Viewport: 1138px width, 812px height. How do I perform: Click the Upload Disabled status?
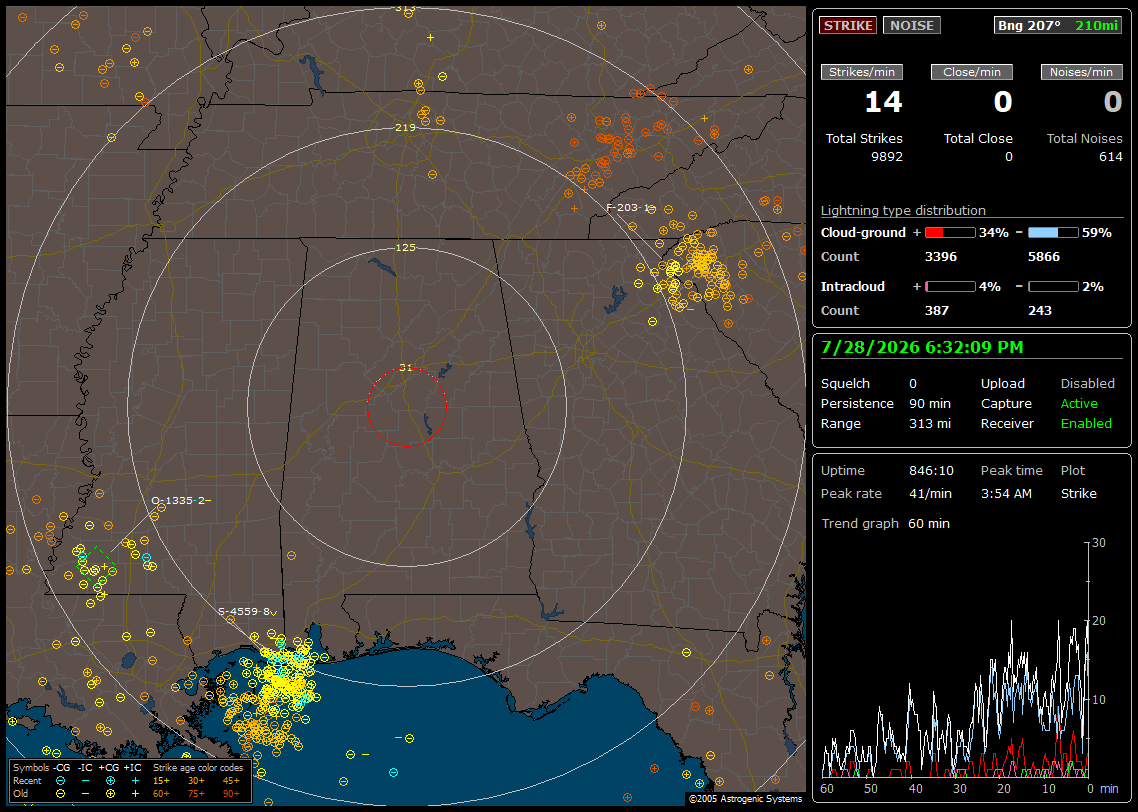coord(1087,383)
